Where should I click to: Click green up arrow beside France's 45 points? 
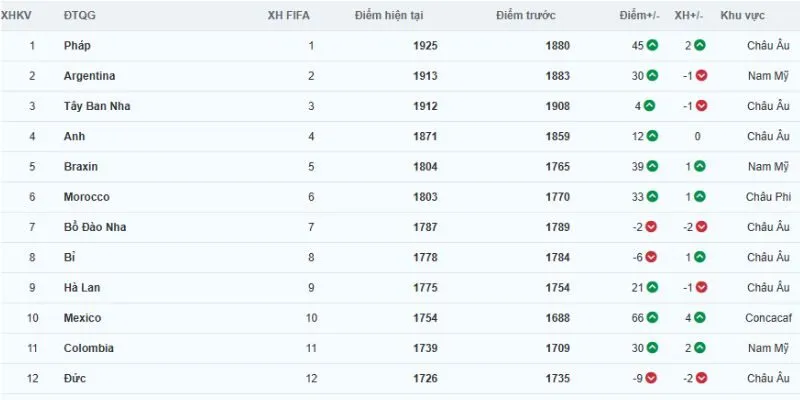(x=652, y=45)
